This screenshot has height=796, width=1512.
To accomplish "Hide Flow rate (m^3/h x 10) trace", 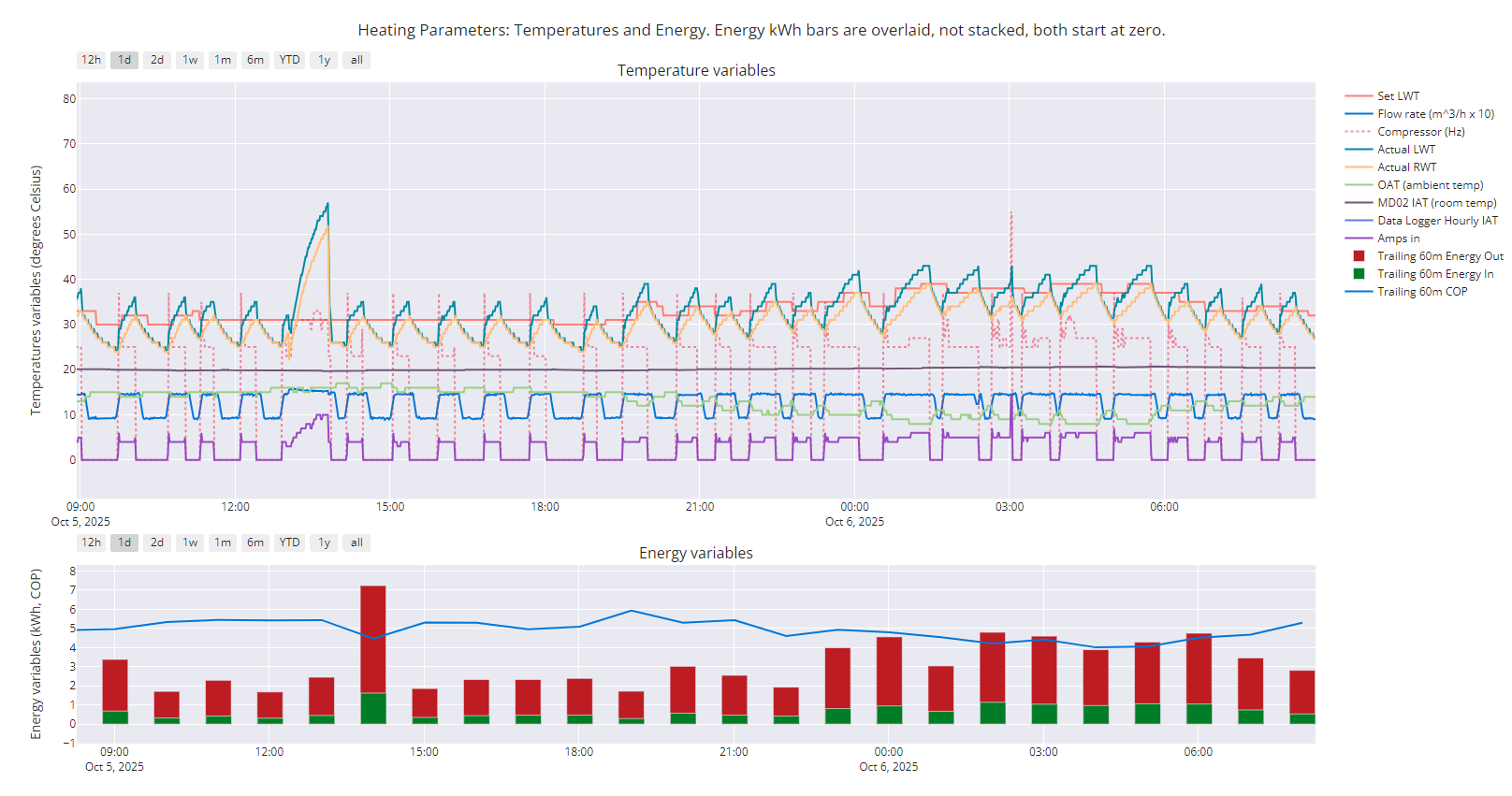I will (x=1435, y=114).
